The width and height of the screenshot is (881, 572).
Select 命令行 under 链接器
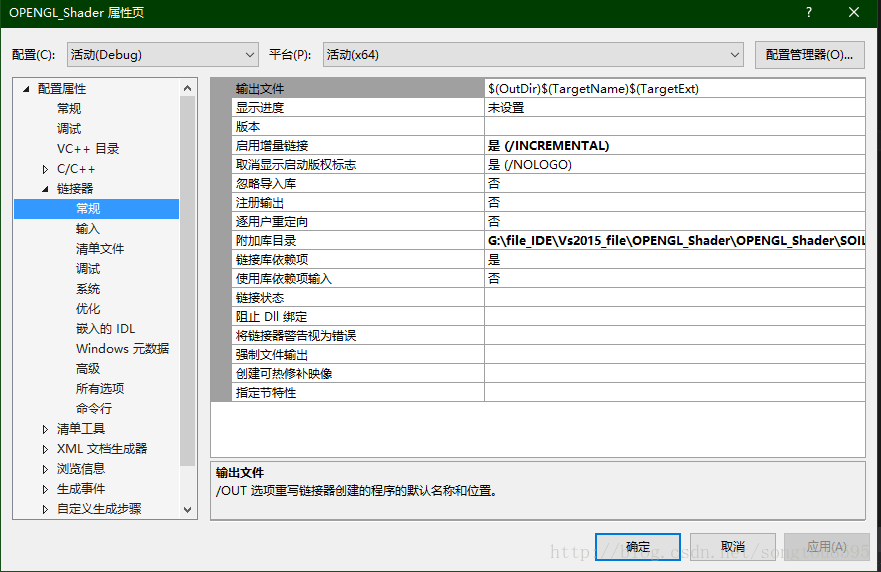click(x=94, y=408)
